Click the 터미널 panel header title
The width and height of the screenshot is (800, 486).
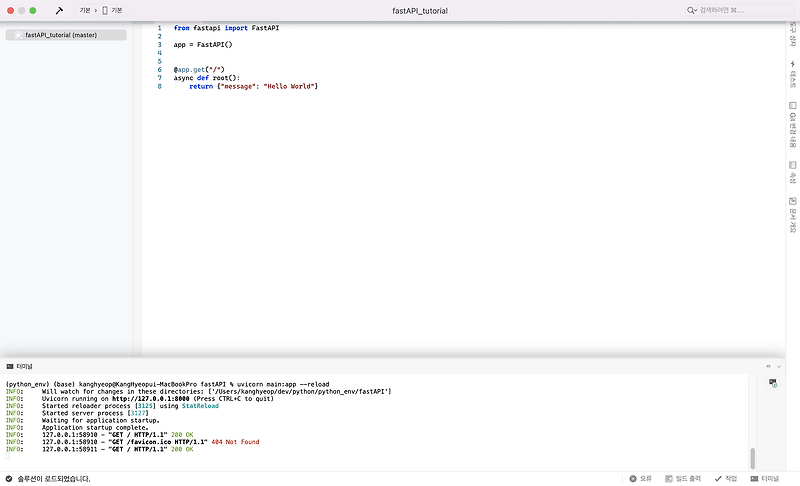point(24,366)
